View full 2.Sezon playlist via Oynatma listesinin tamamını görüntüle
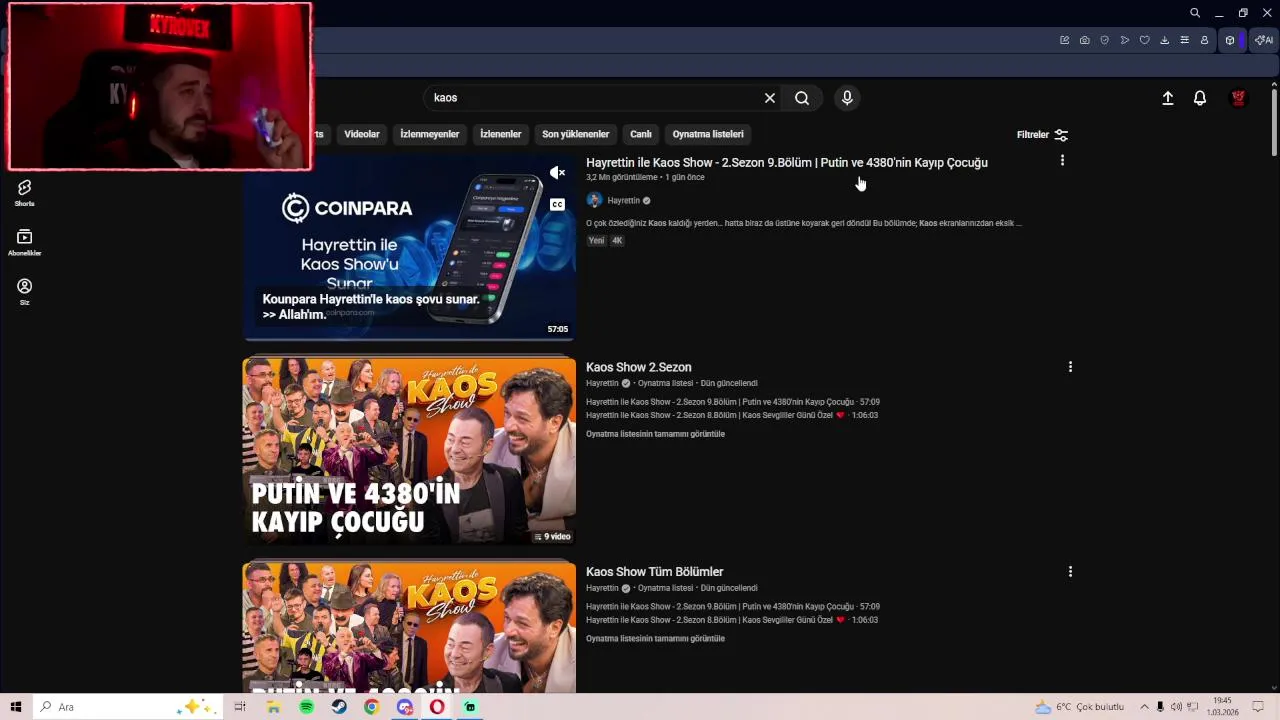The width and height of the screenshot is (1280, 720). (655, 434)
